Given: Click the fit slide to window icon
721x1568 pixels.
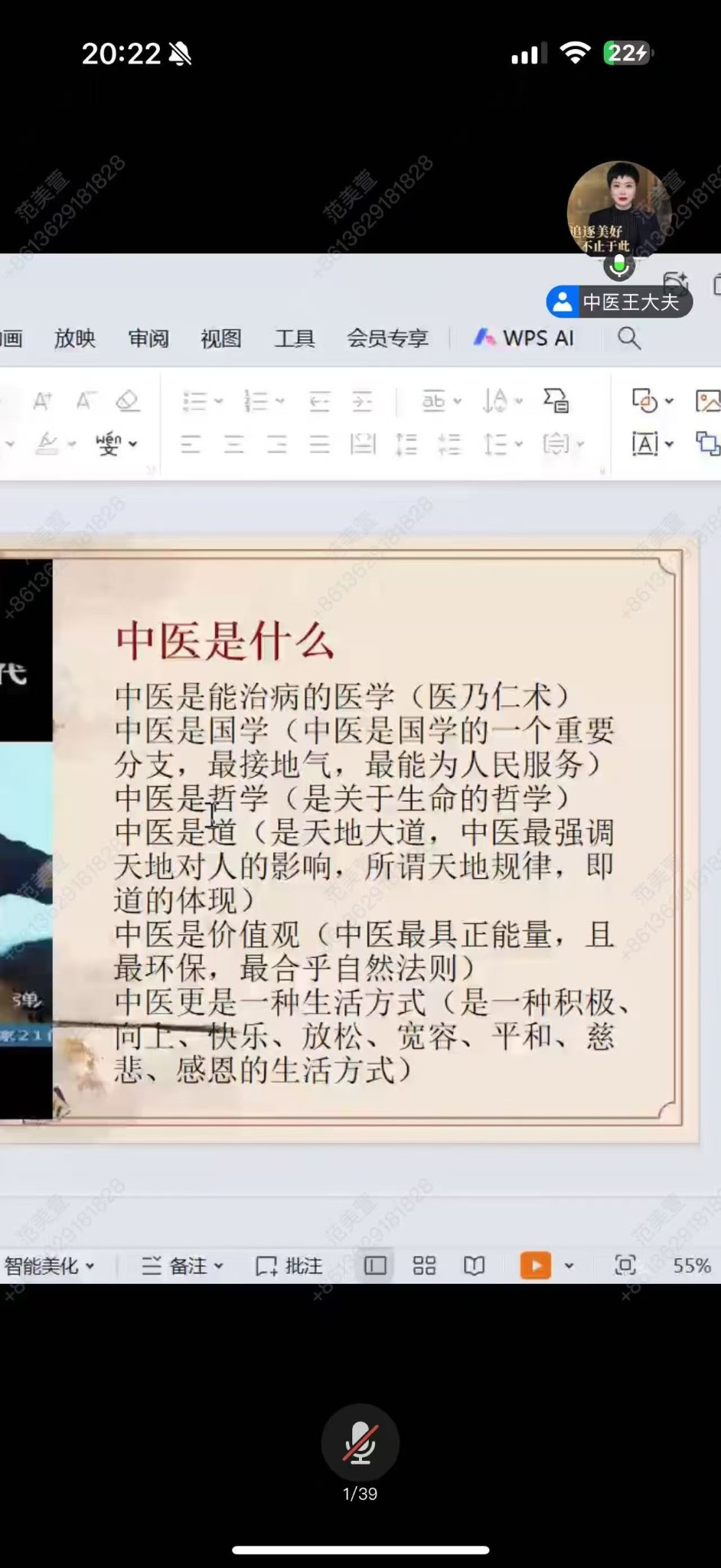Looking at the screenshot, I should pos(625,1266).
